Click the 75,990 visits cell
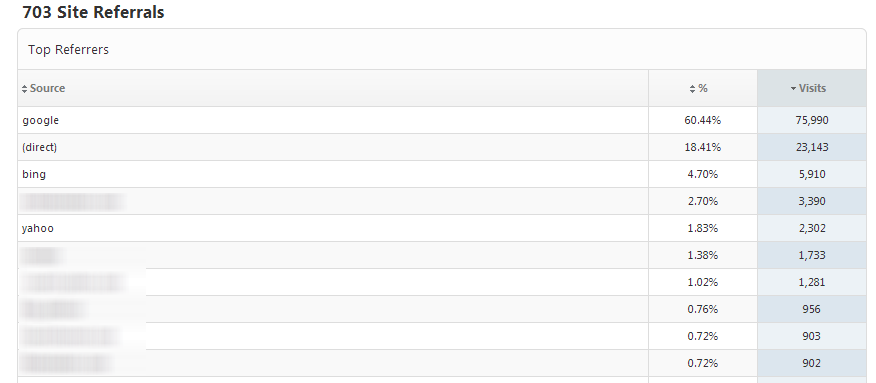The width and height of the screenshot is (876, 383). pyautogui.click(x=812, y=120)
